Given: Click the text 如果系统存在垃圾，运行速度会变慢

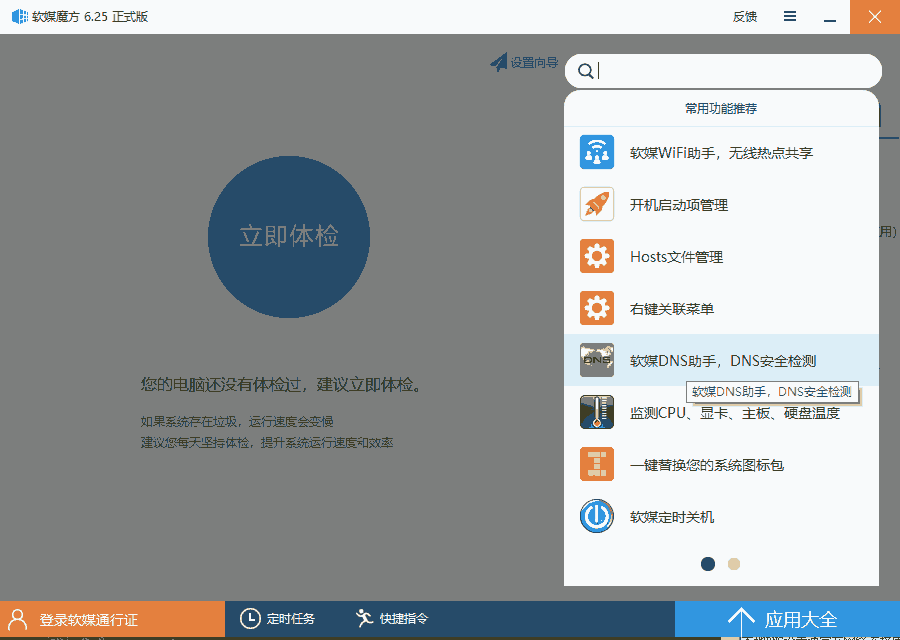Looking at the screenshot, I should (237, 422).
